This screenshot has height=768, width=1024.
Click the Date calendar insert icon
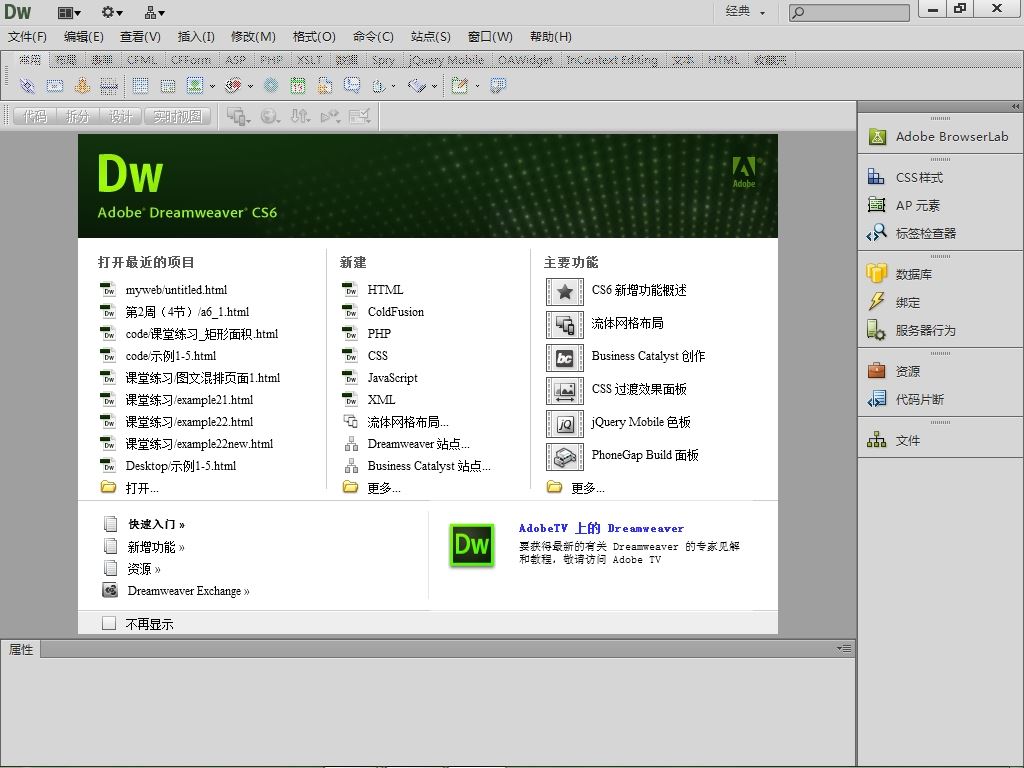pos(298,86)
